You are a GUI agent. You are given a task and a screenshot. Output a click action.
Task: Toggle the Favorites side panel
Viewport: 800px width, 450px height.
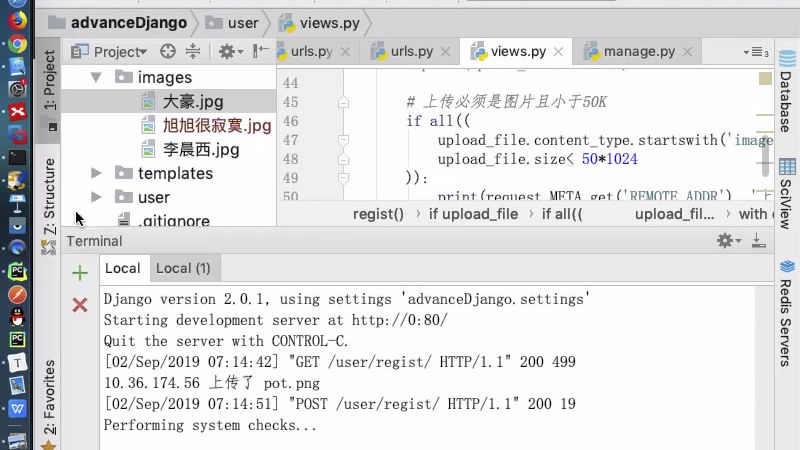pos(49,400)
